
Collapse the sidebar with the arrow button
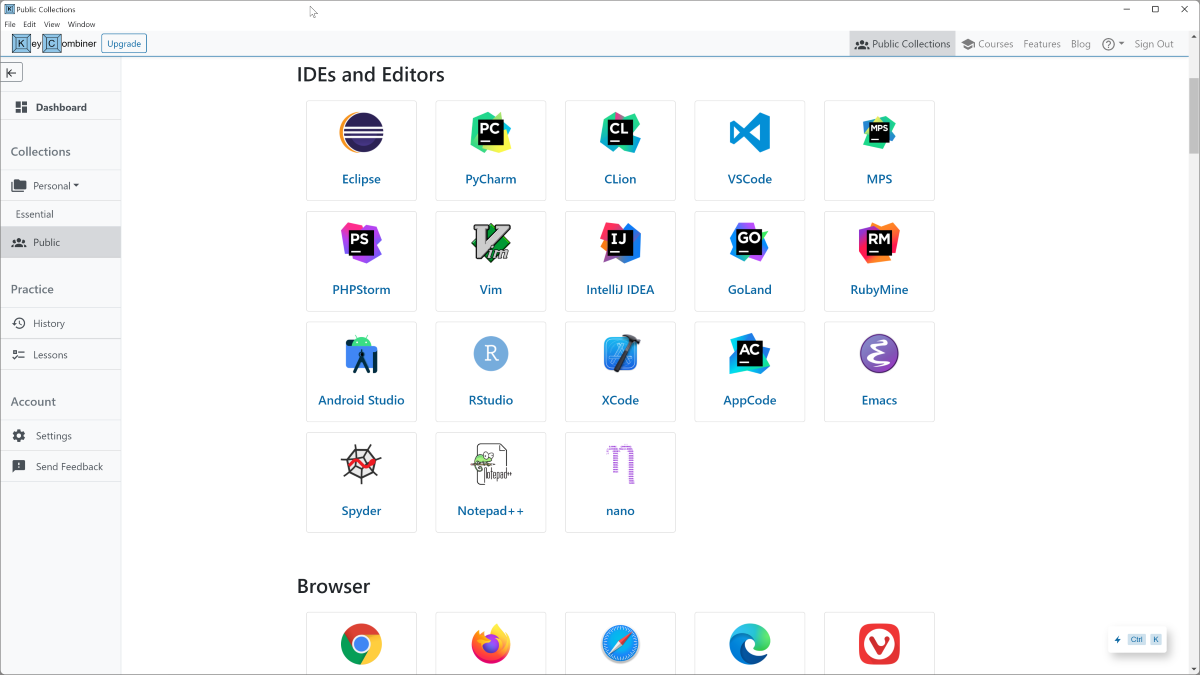coord(12,73)
